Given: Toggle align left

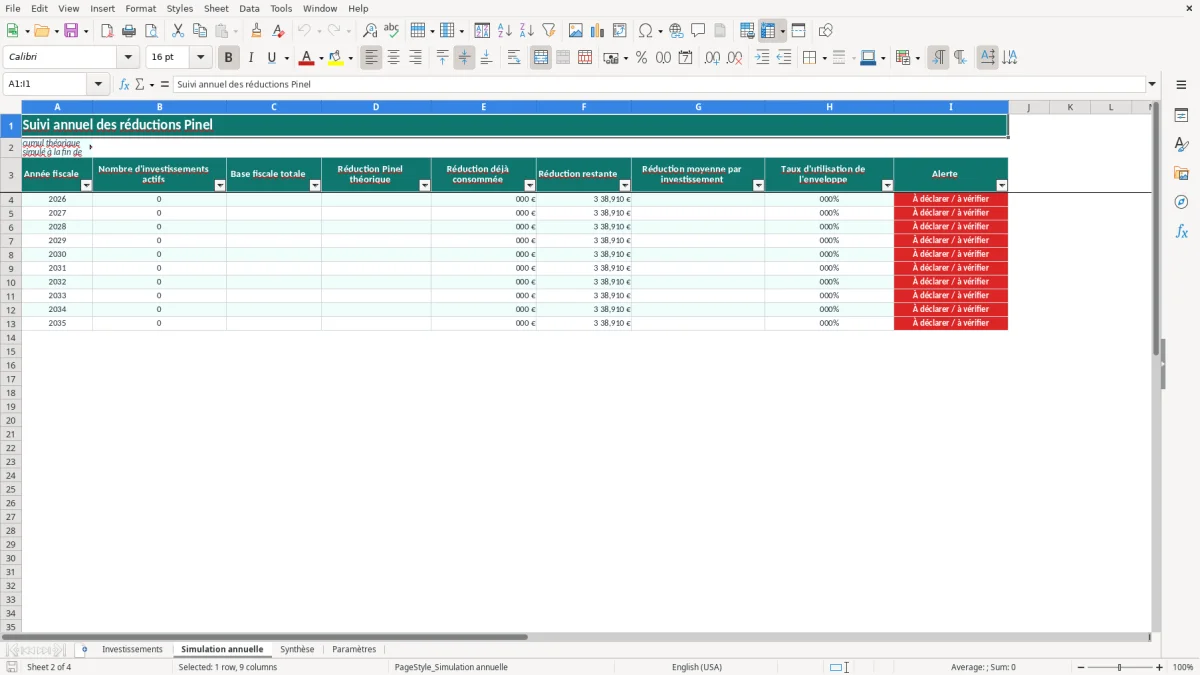Looking at the screenshot, I should coord(371,58).
